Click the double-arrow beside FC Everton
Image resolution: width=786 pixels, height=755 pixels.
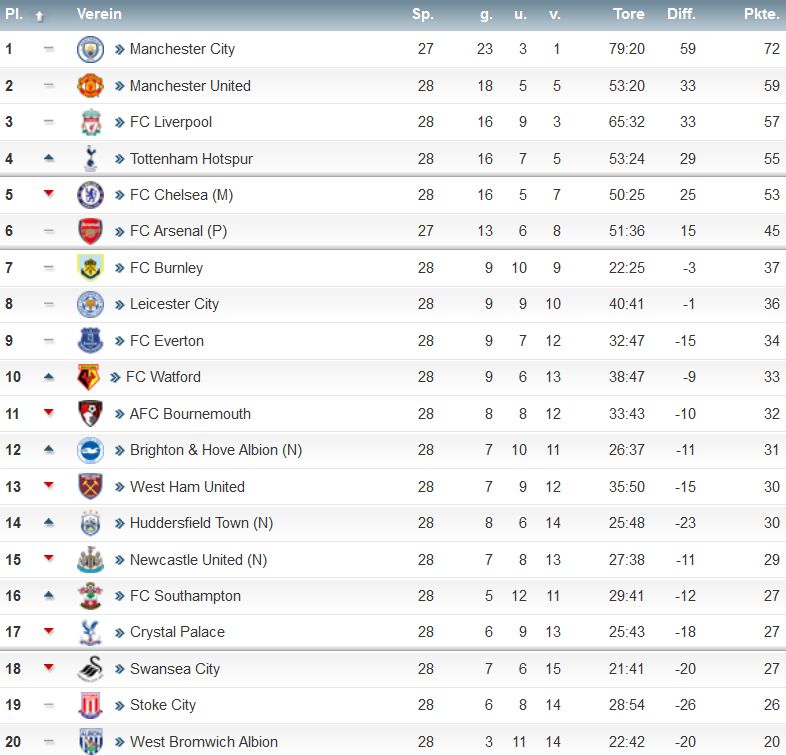(x=119, y=341)
